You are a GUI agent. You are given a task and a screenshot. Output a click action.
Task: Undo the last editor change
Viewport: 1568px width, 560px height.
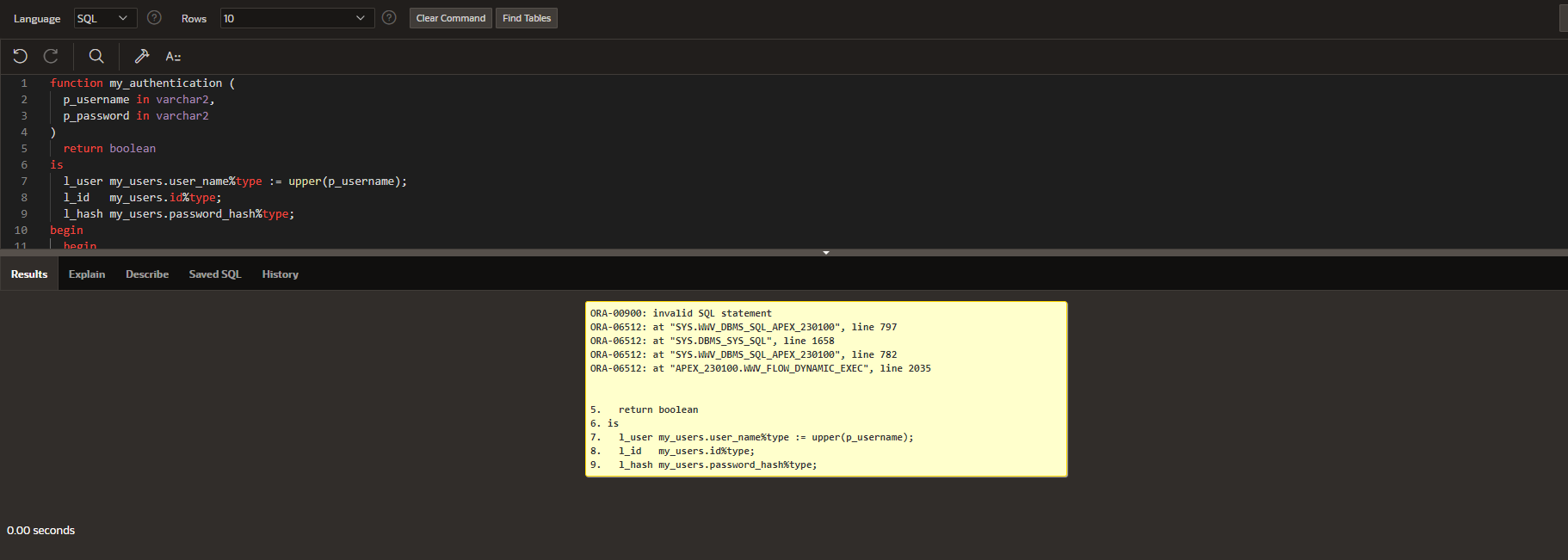(20, 56)
